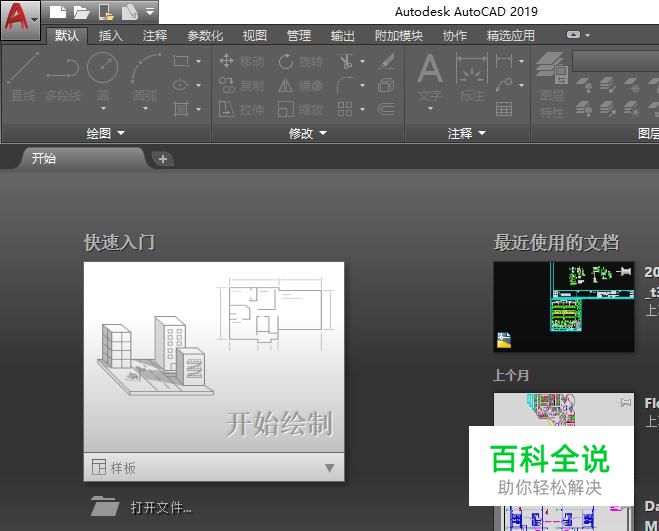Select the Arc (圆弧) tool
This screenshot has width=659, height=531.
point(145,78)
